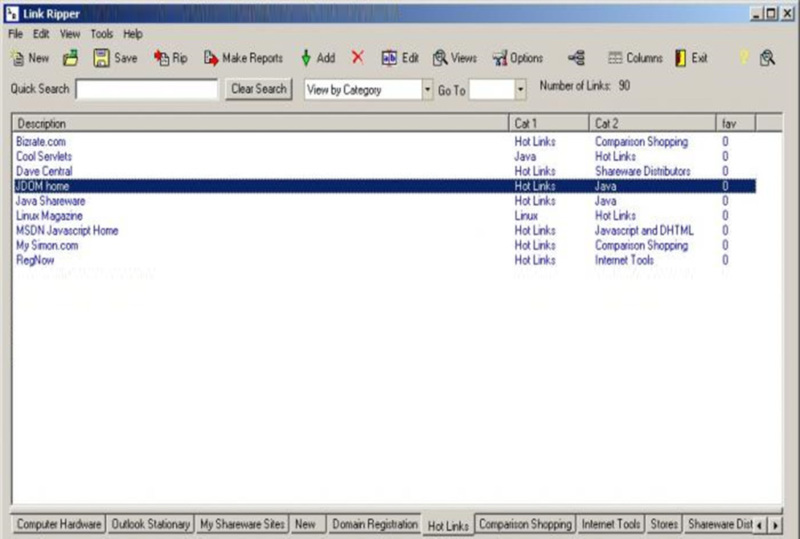Switch to the Stores tab
This screenshot has height=539, width=800.
(x=664, y=524)
